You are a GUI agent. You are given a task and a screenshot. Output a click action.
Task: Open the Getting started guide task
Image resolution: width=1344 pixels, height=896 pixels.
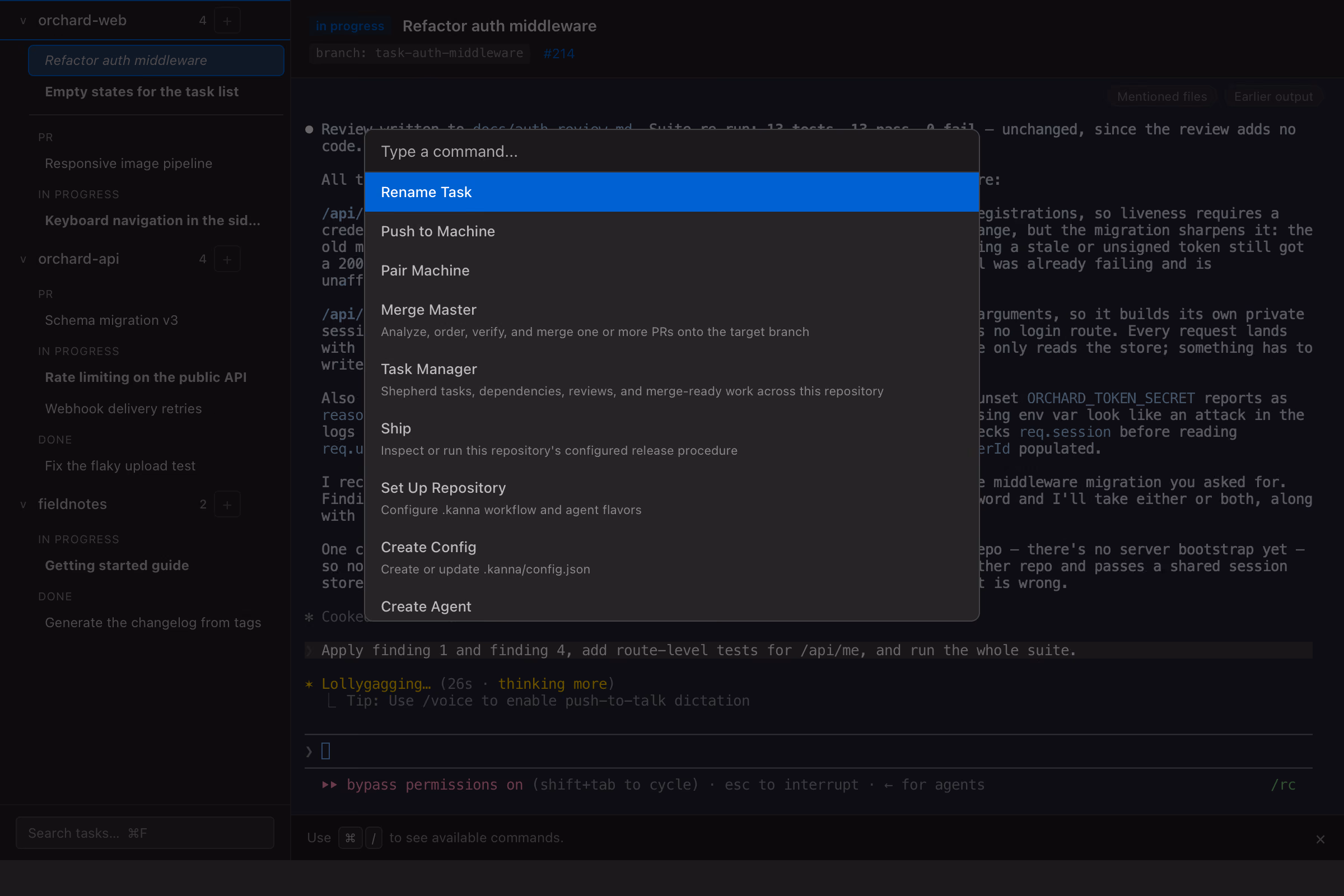156,565
